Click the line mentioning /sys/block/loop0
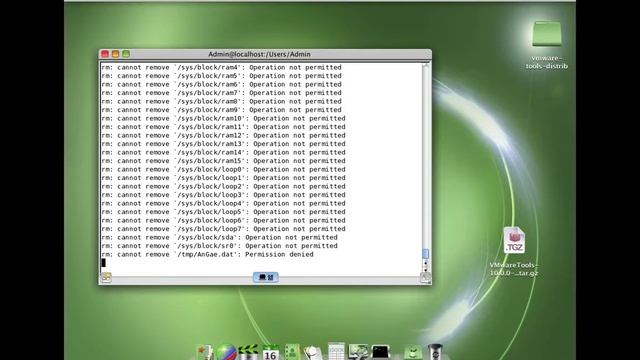 coord(223,169)
